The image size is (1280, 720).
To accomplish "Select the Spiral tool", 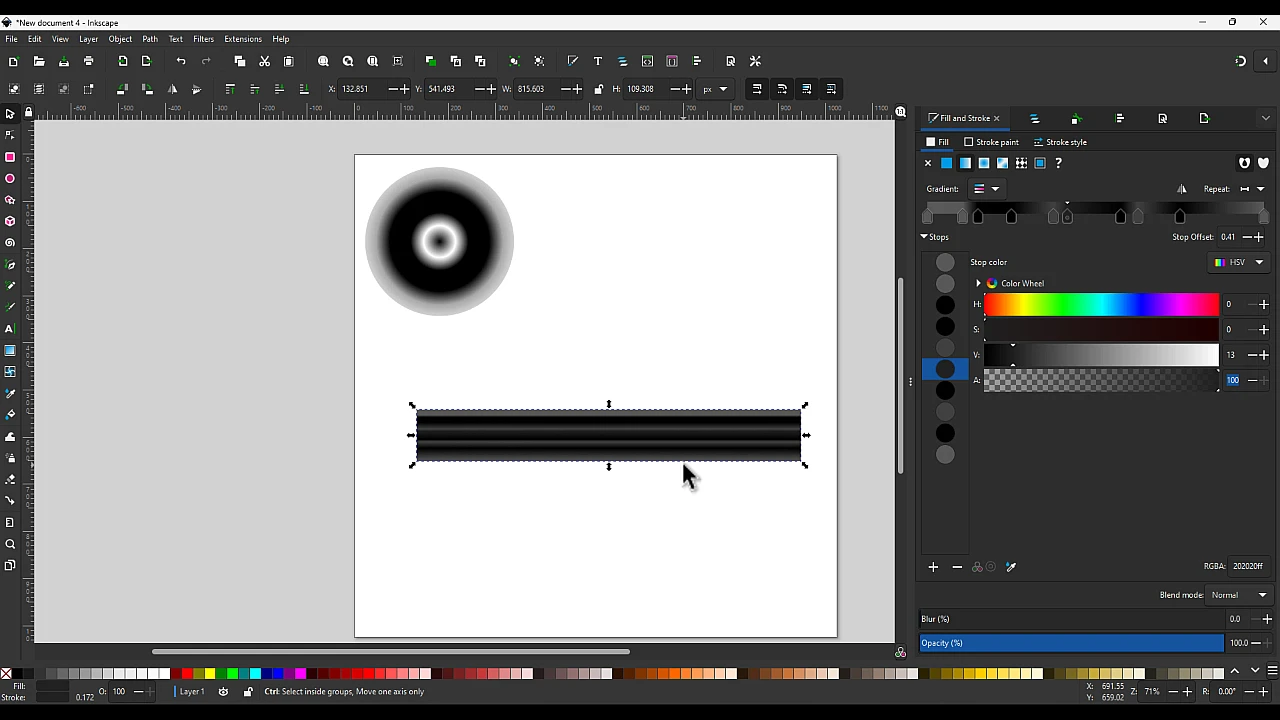I will (10, 243).
